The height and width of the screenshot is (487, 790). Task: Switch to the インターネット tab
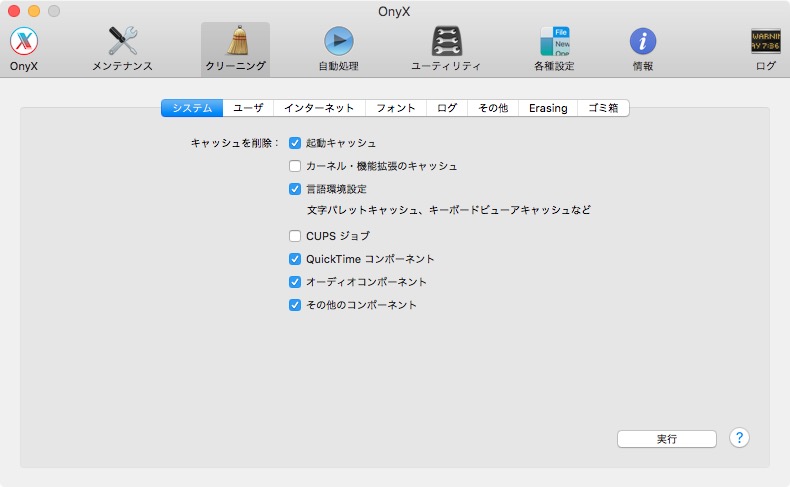click(x=319, y=108)
